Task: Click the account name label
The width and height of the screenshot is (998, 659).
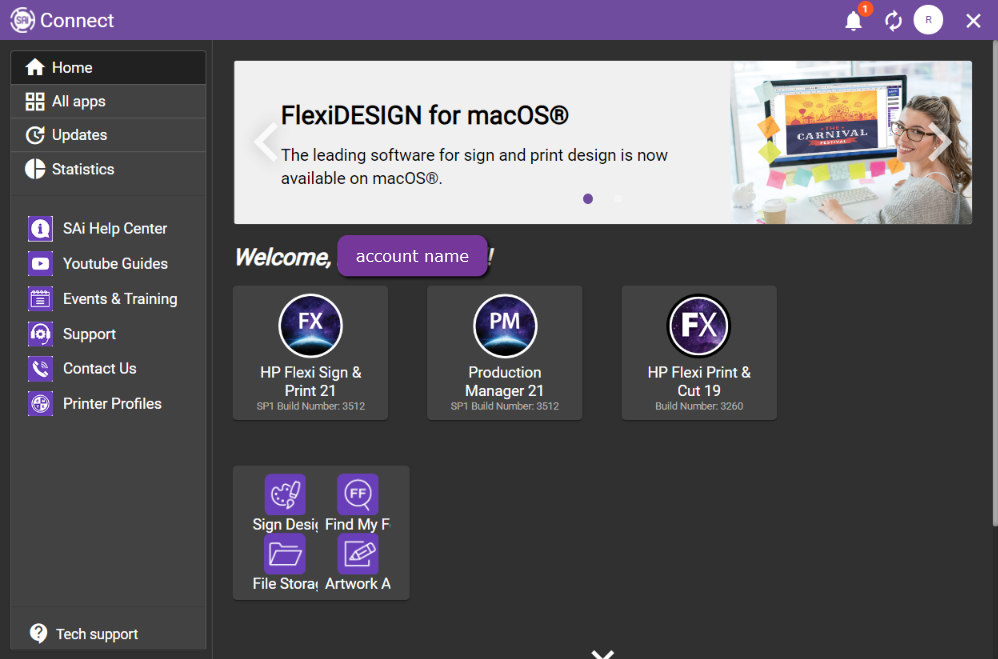Action: [x=412, y=256]
